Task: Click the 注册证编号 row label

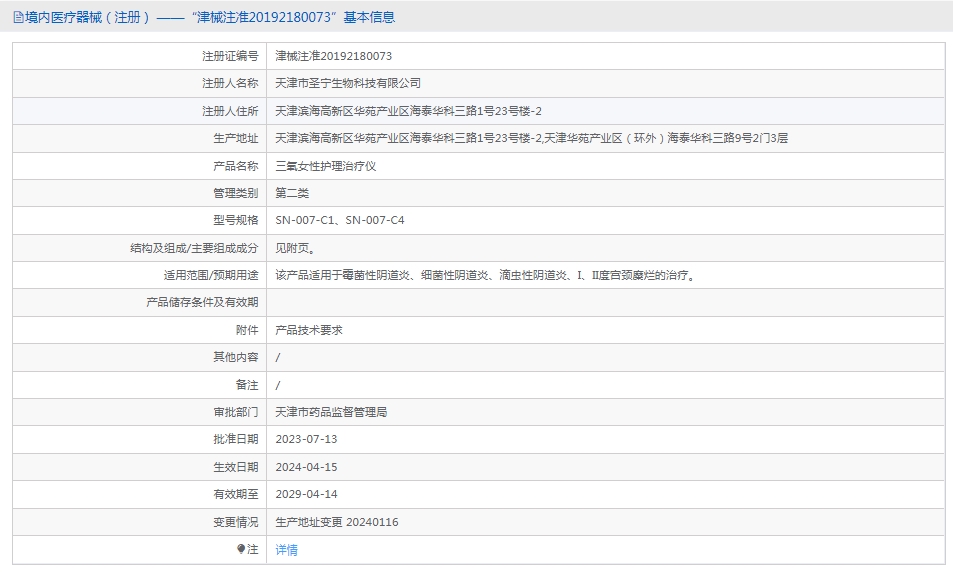Action: point(230,56)
